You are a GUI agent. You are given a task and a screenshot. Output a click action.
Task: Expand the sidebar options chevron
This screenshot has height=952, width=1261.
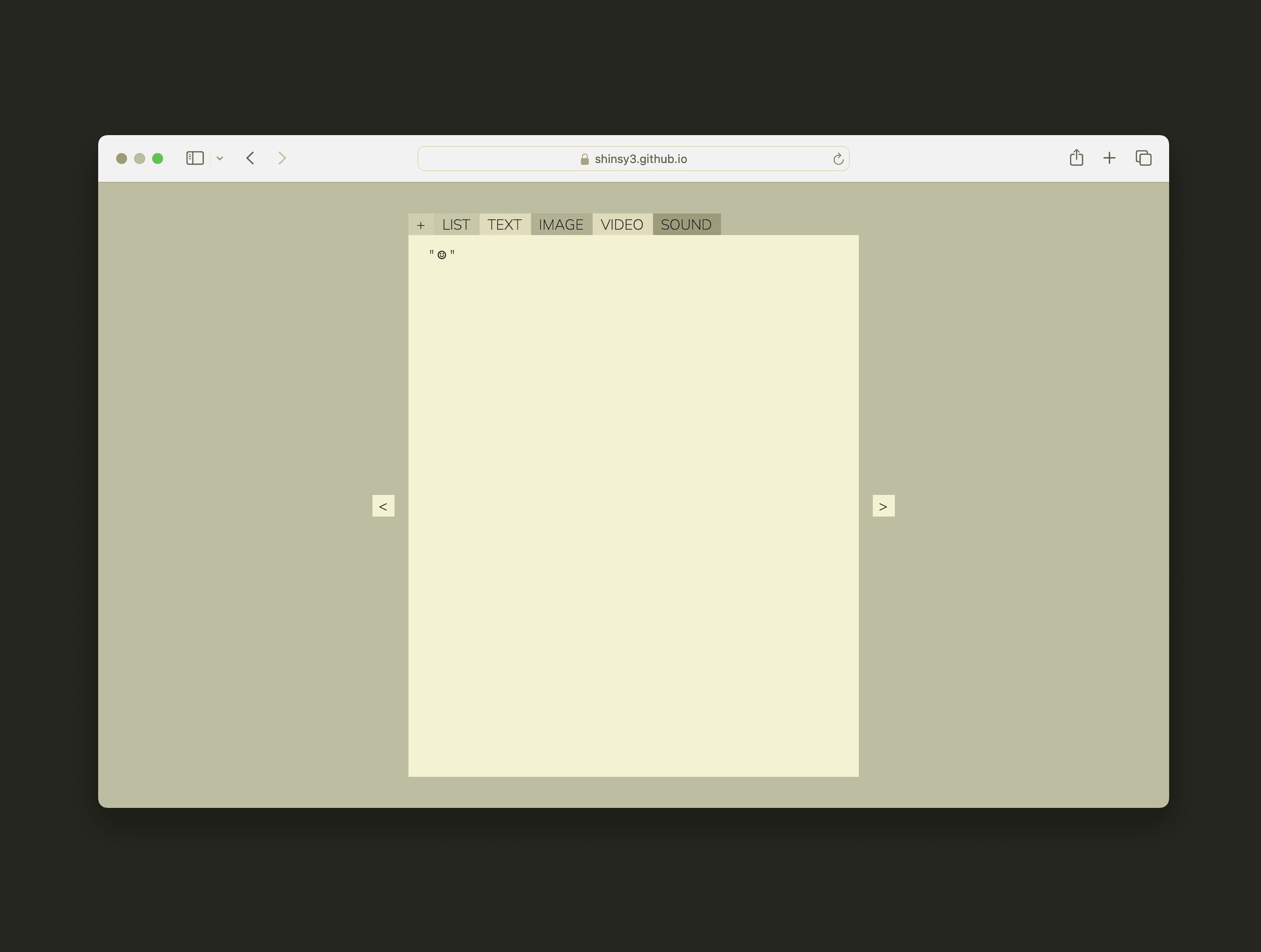coord(220,159)
